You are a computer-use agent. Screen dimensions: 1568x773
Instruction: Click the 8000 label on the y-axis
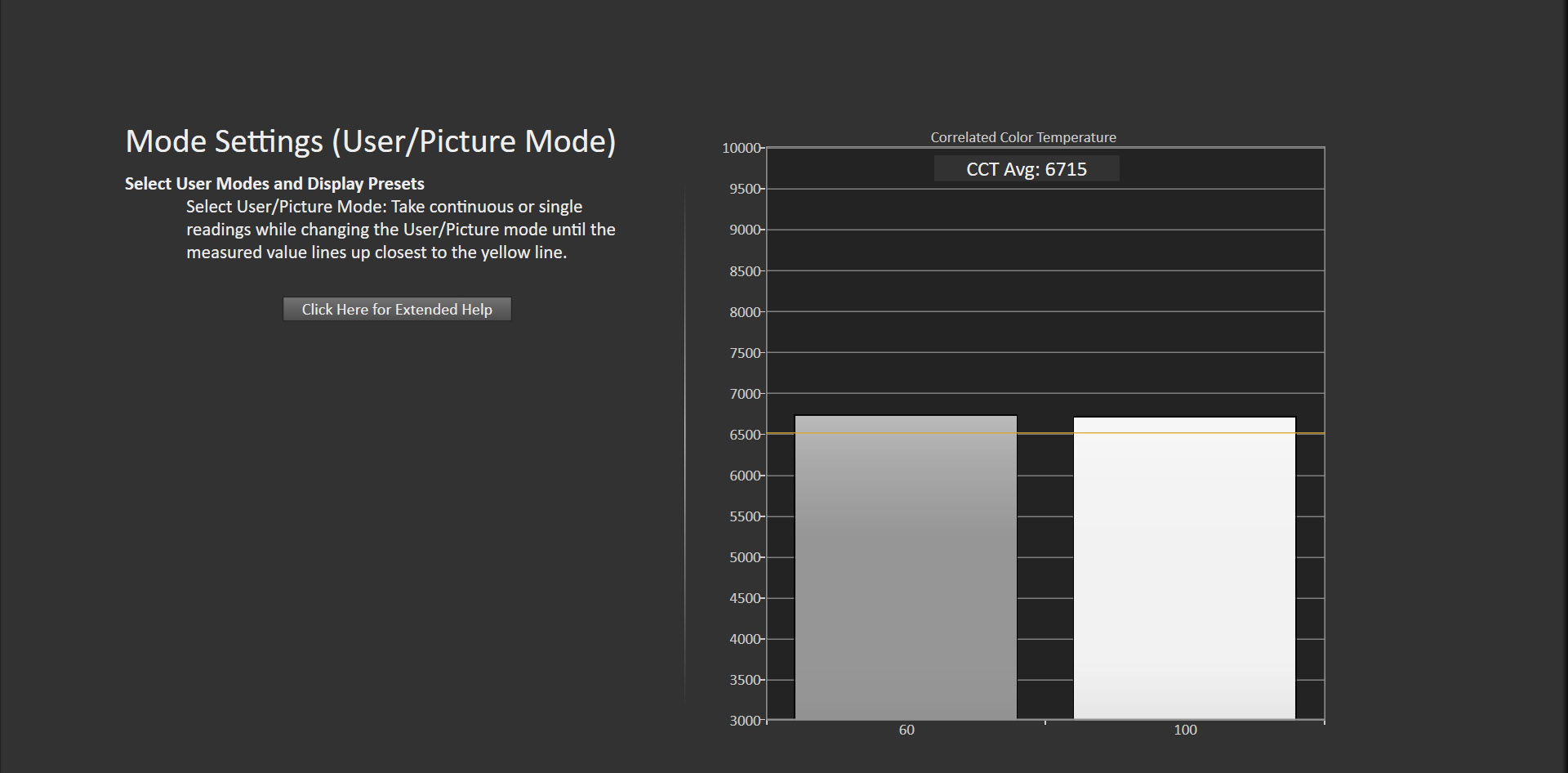745,312
